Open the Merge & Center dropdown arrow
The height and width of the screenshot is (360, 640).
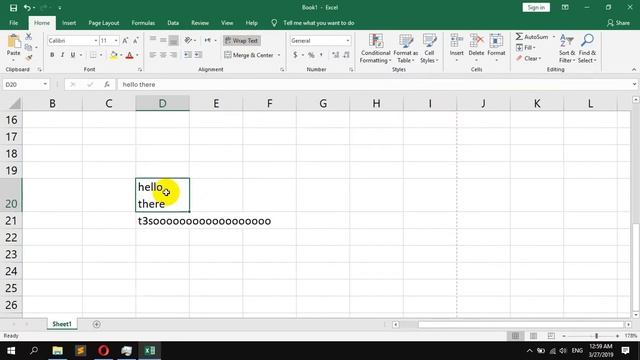point(279,55)
